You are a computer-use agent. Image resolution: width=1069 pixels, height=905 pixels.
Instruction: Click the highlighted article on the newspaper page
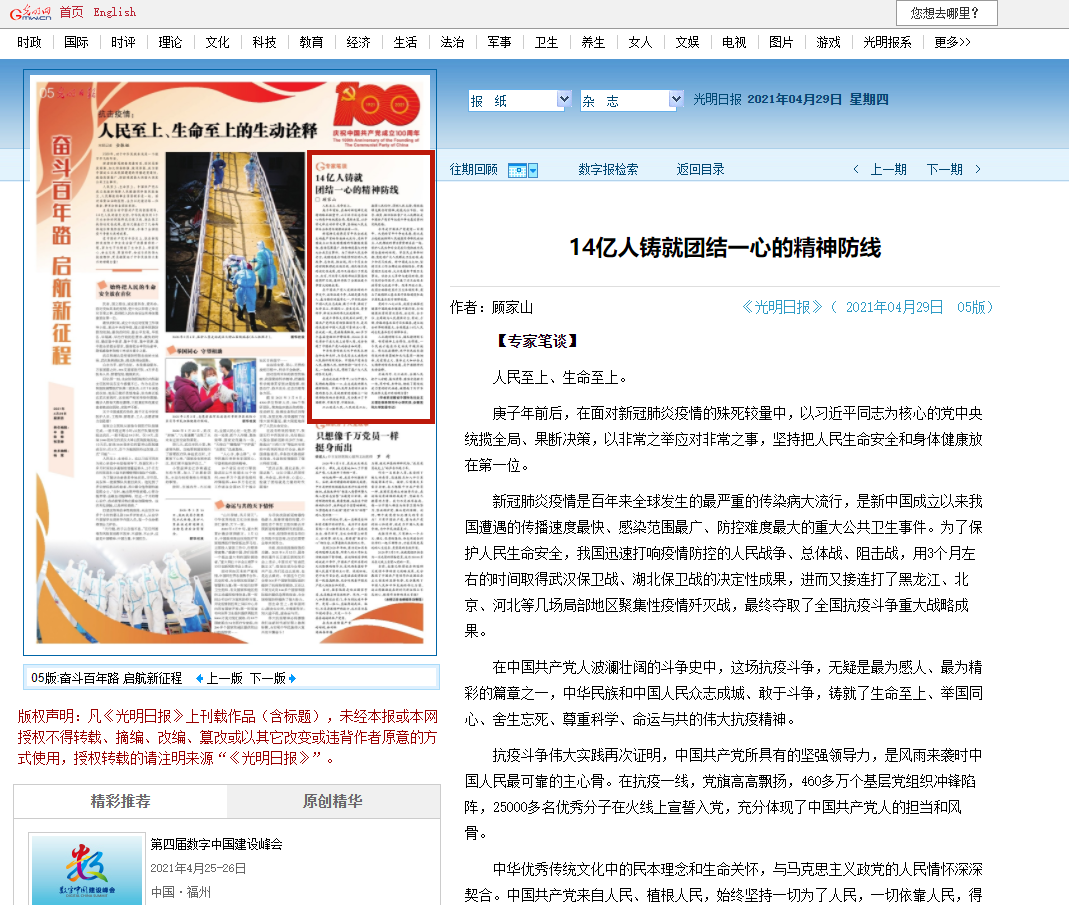click(x=370, y=287)
